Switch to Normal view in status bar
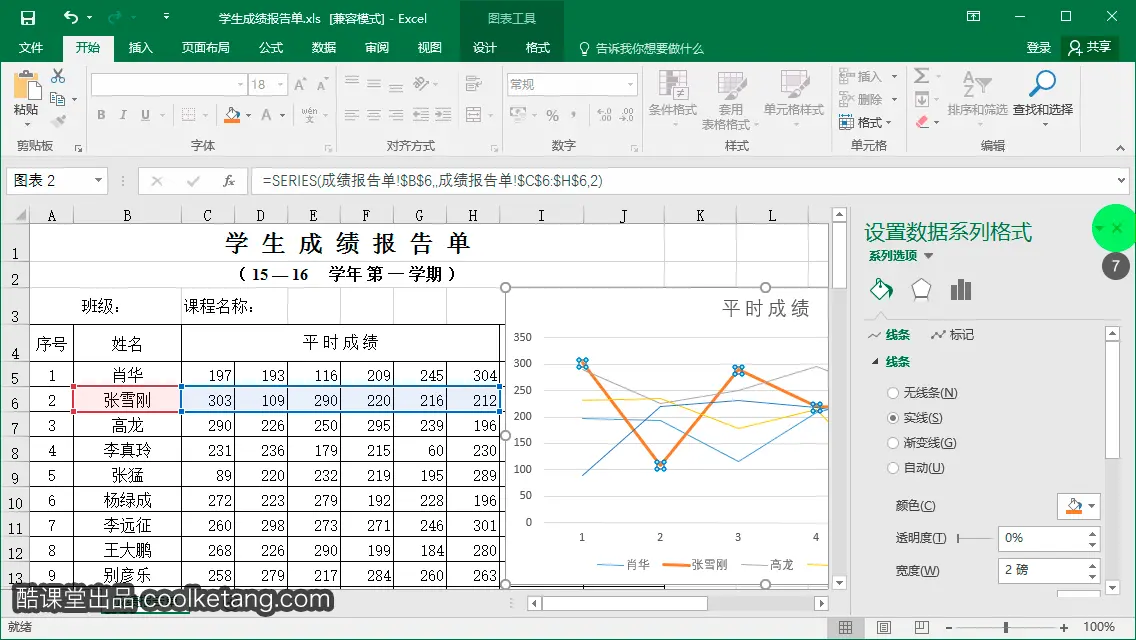 pyautogui.click(x=845, y=627)
